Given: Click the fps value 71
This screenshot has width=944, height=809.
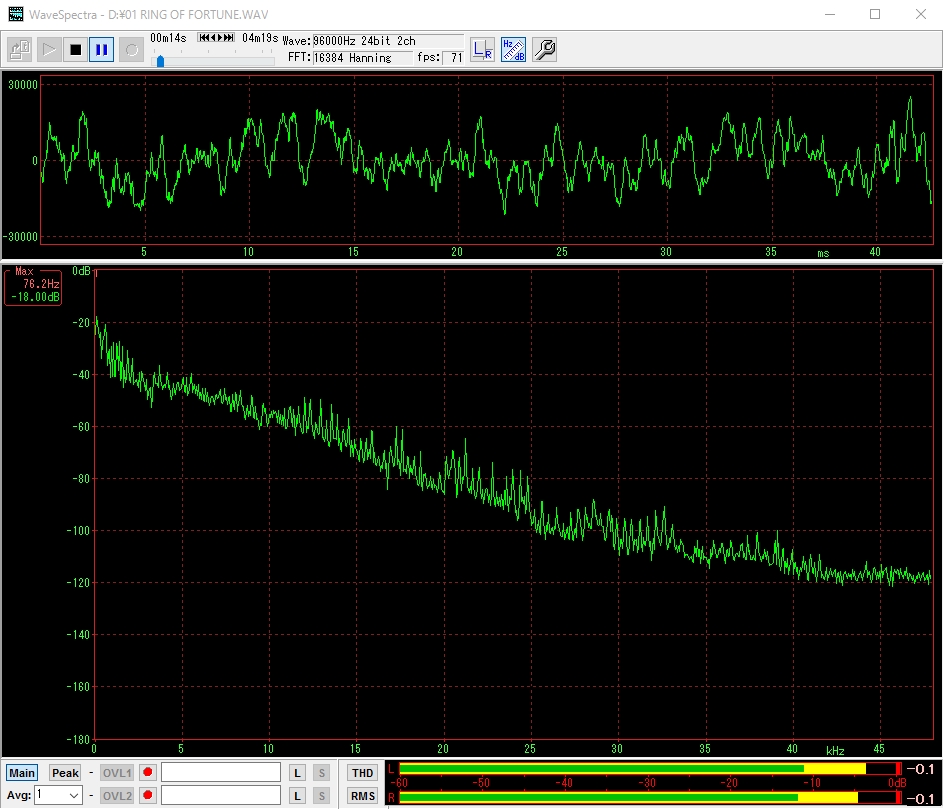Looking at the screenshot, I should pyautogui.click(x=453, y=58).
